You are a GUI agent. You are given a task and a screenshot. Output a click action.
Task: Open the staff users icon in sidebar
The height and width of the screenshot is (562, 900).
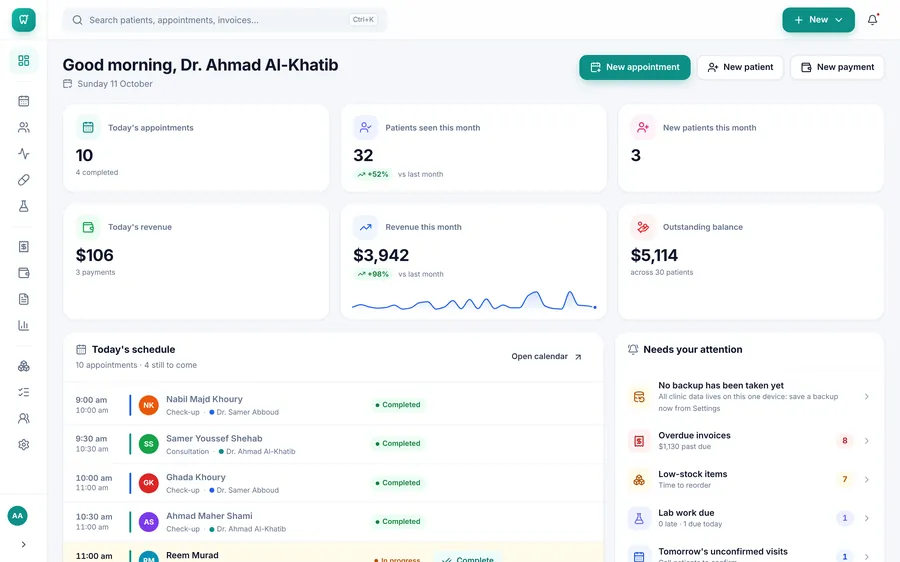24,418
